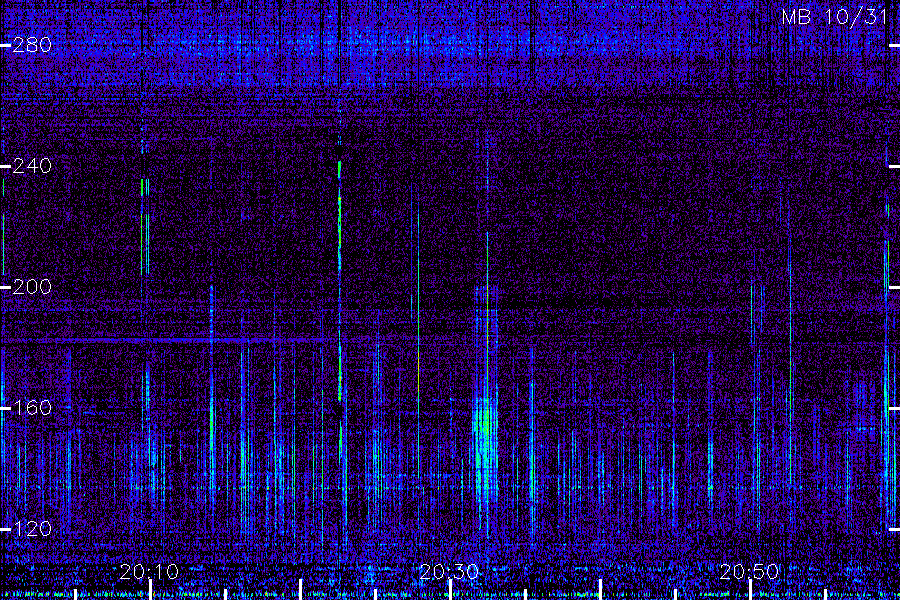The width and height of the screenshot is (900, 600).
Task: Click the 20:50 time axis label
Action: tap(750, 571)
